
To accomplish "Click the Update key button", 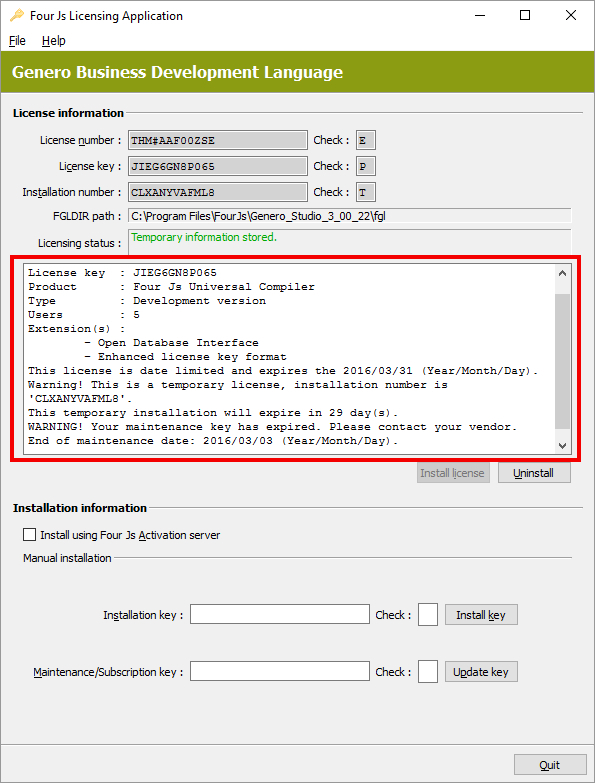I will point(481,672).
